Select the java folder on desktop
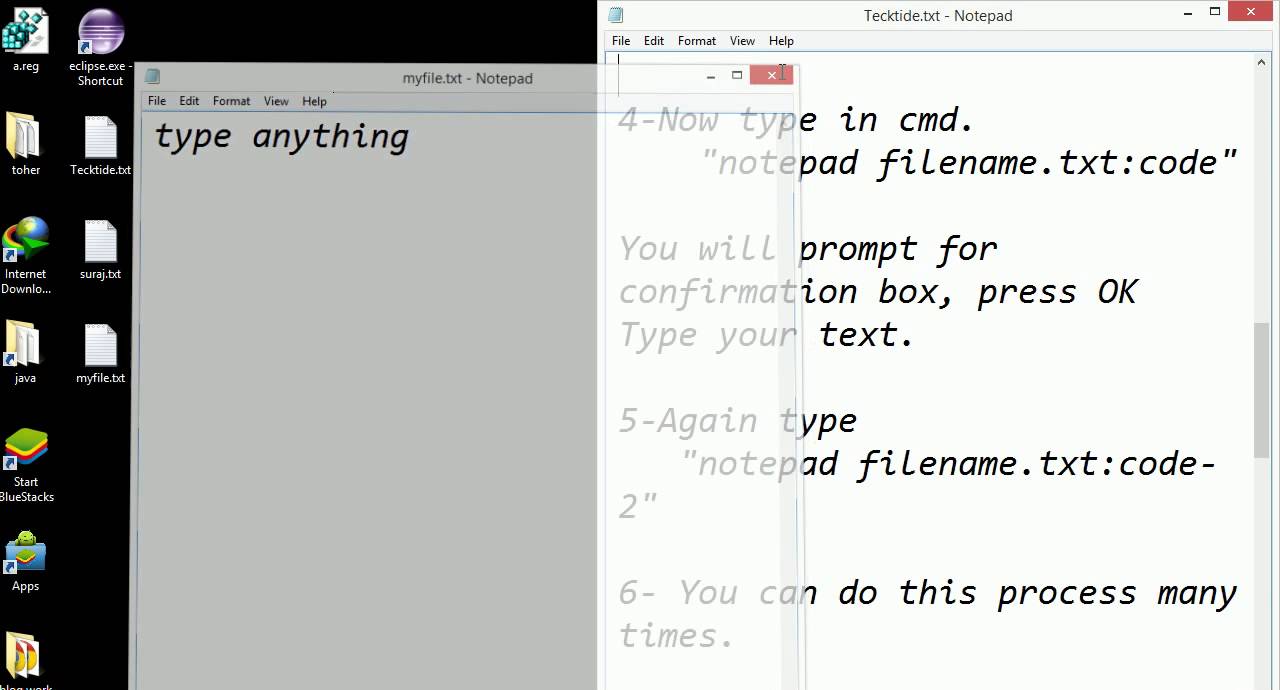 coord(25,353)
